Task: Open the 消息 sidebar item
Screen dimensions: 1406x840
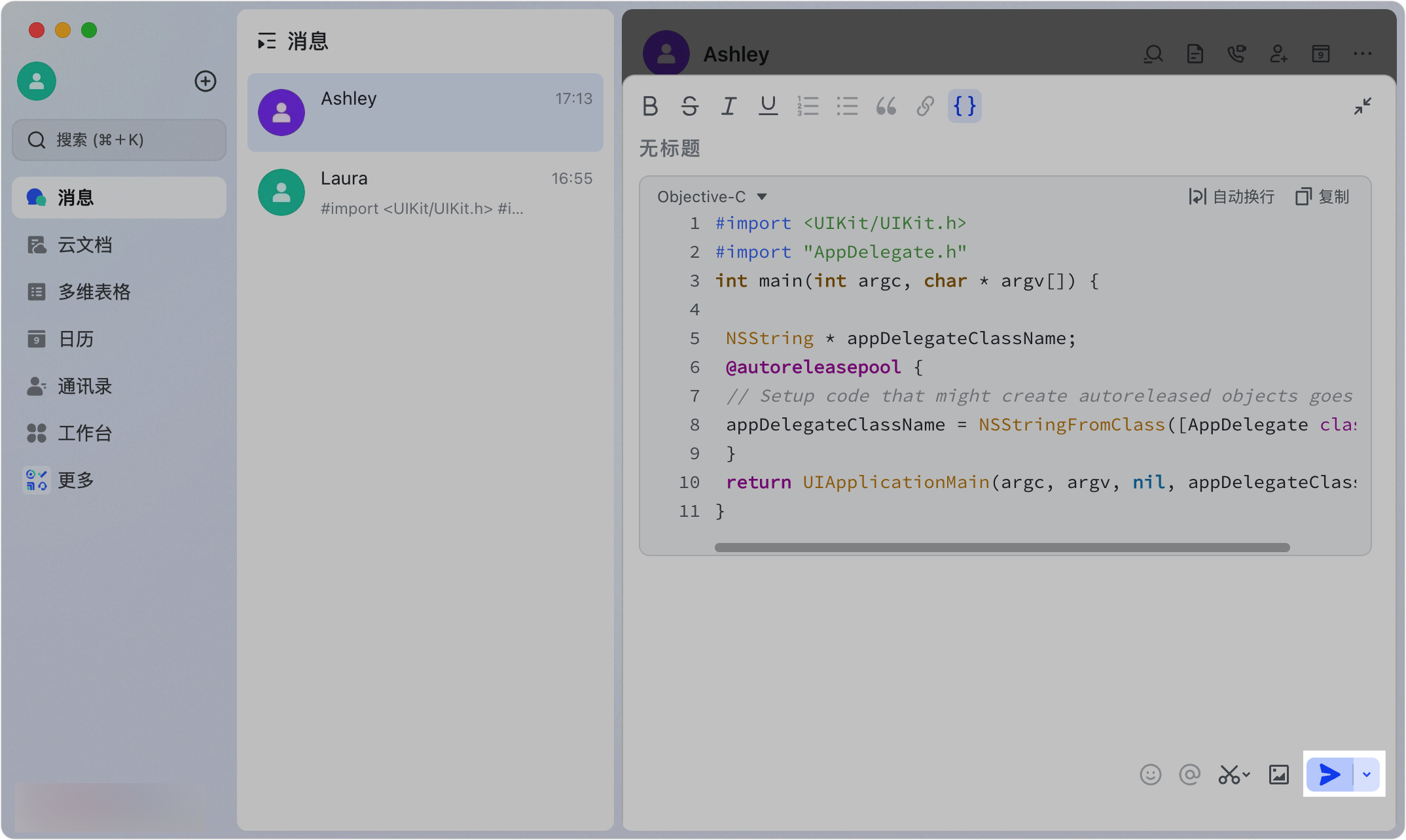Action: (x=119, y=198)
